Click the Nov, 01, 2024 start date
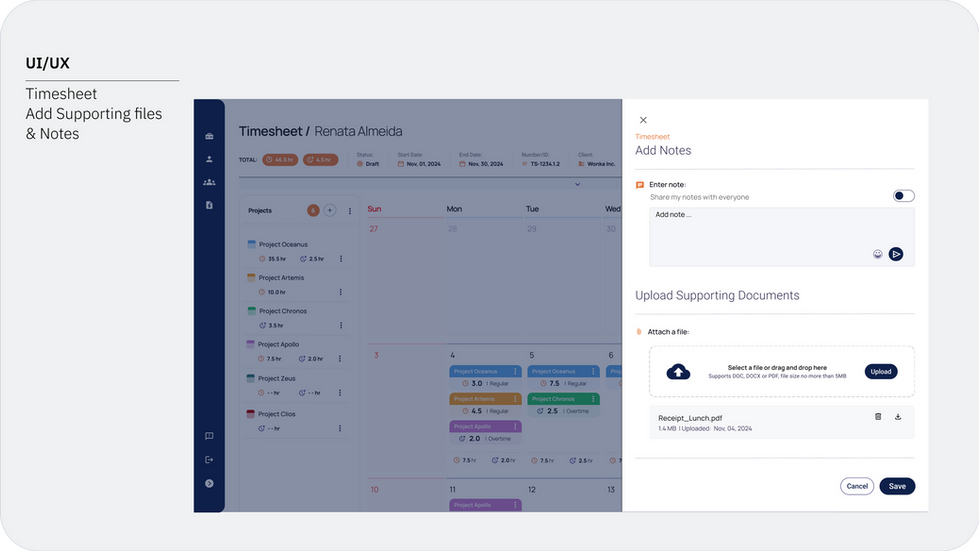Screen dimensions: 979x551 [x=423, y=164]
